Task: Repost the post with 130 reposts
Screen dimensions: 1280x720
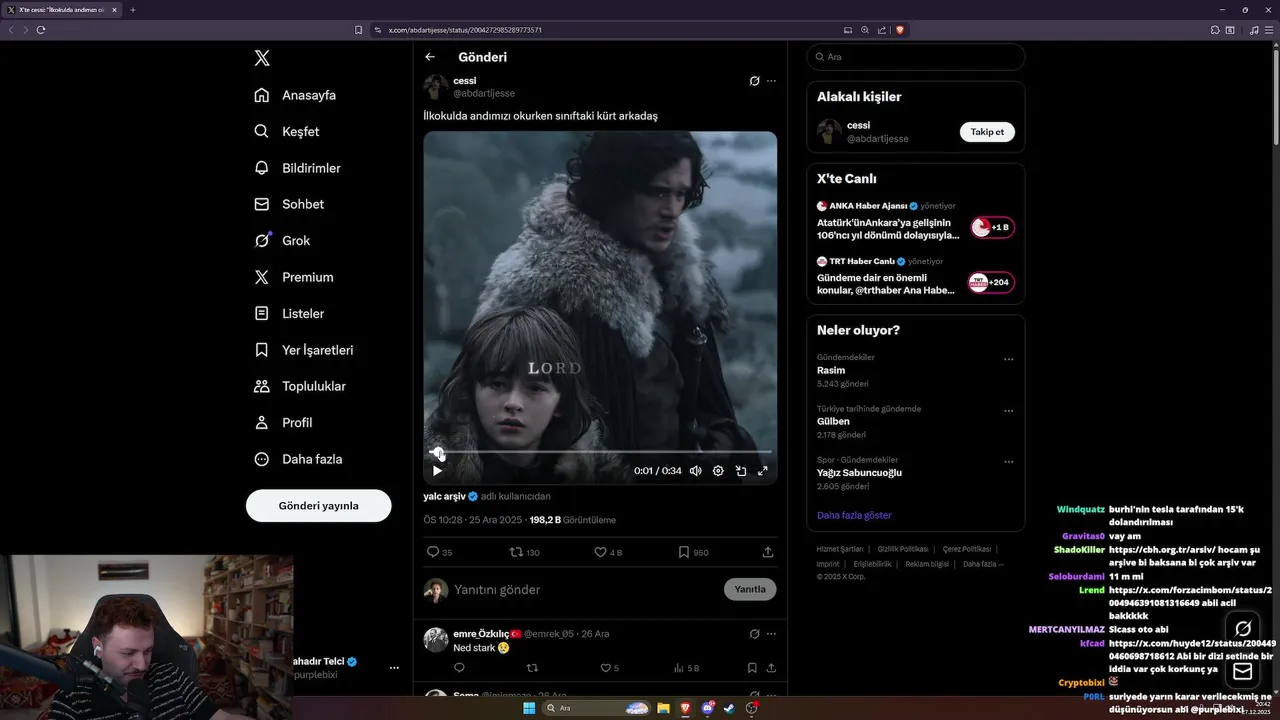Action: (525, 552)
